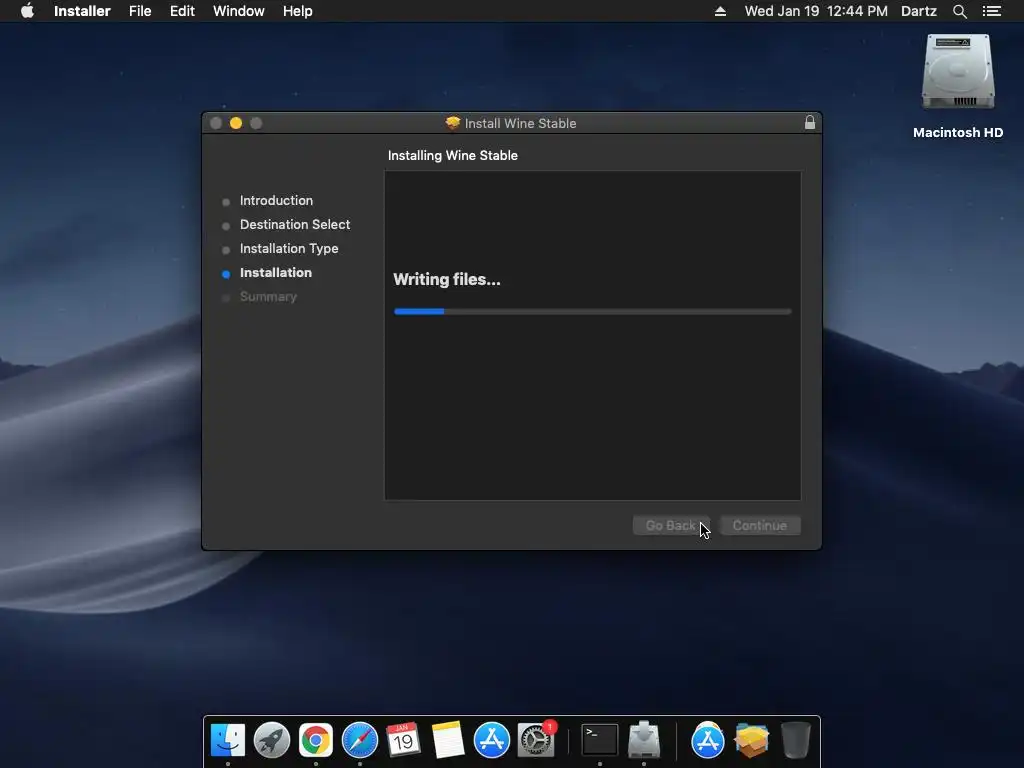Click the date and time in menu bar
This screenshot has width=1024, height=768.
[816, 11]
